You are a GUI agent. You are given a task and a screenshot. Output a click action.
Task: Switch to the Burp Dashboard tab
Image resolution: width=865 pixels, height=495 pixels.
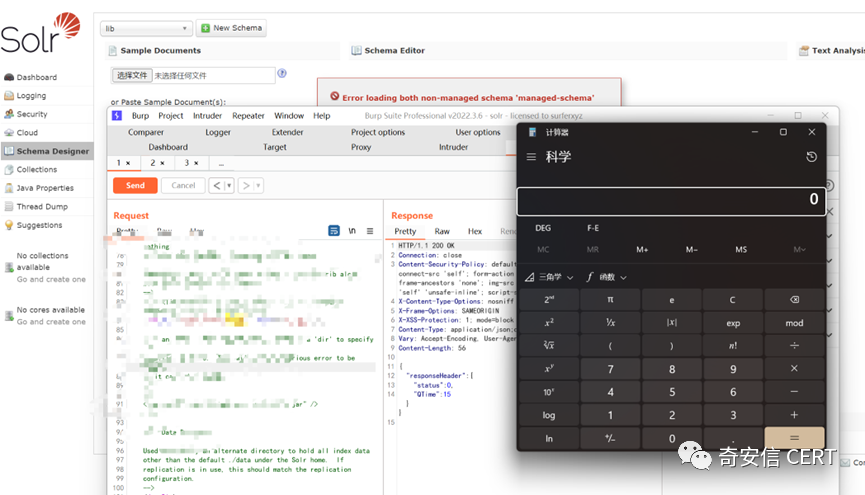click(x=168, y=147)
